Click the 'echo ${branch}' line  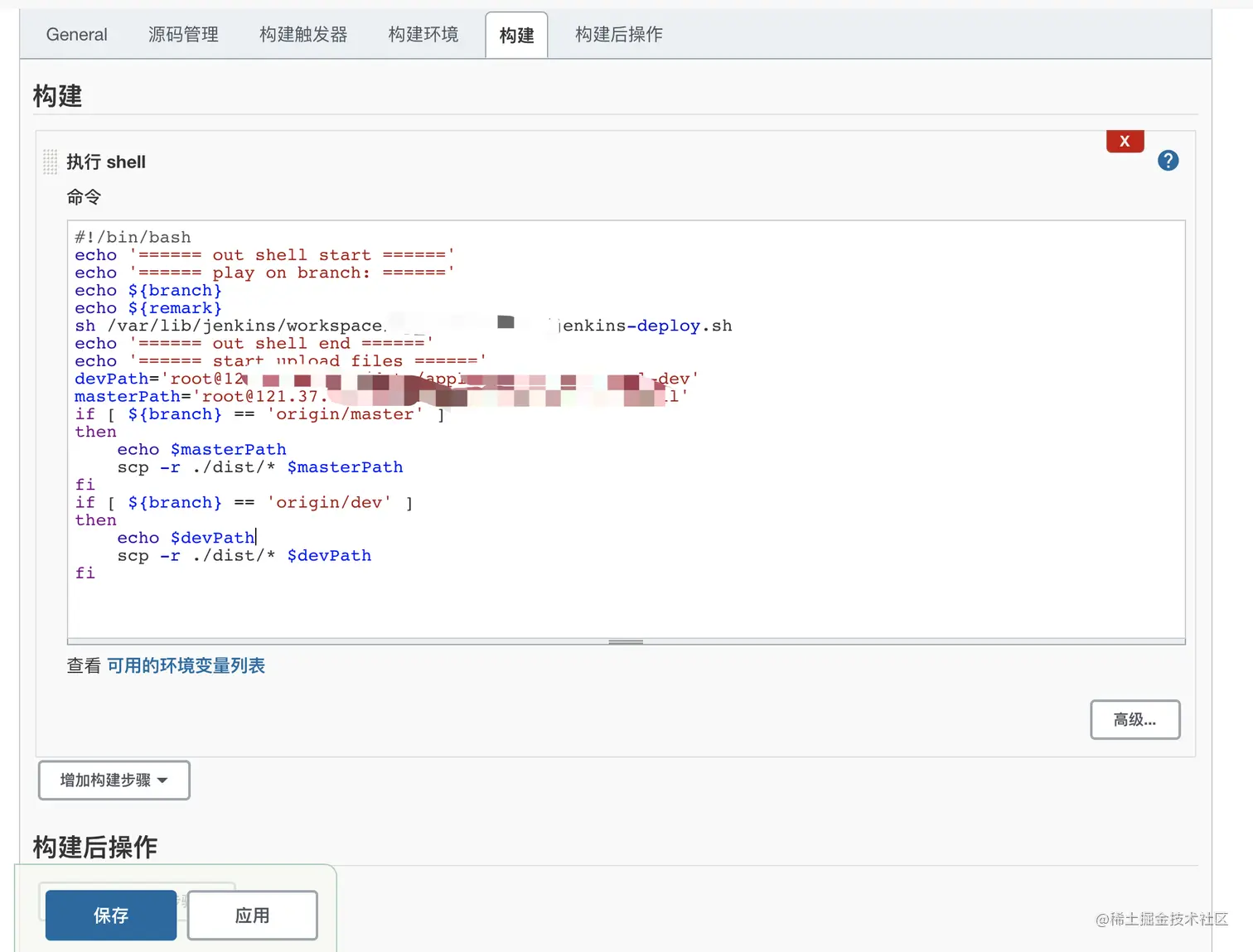(x=148, y=291)
